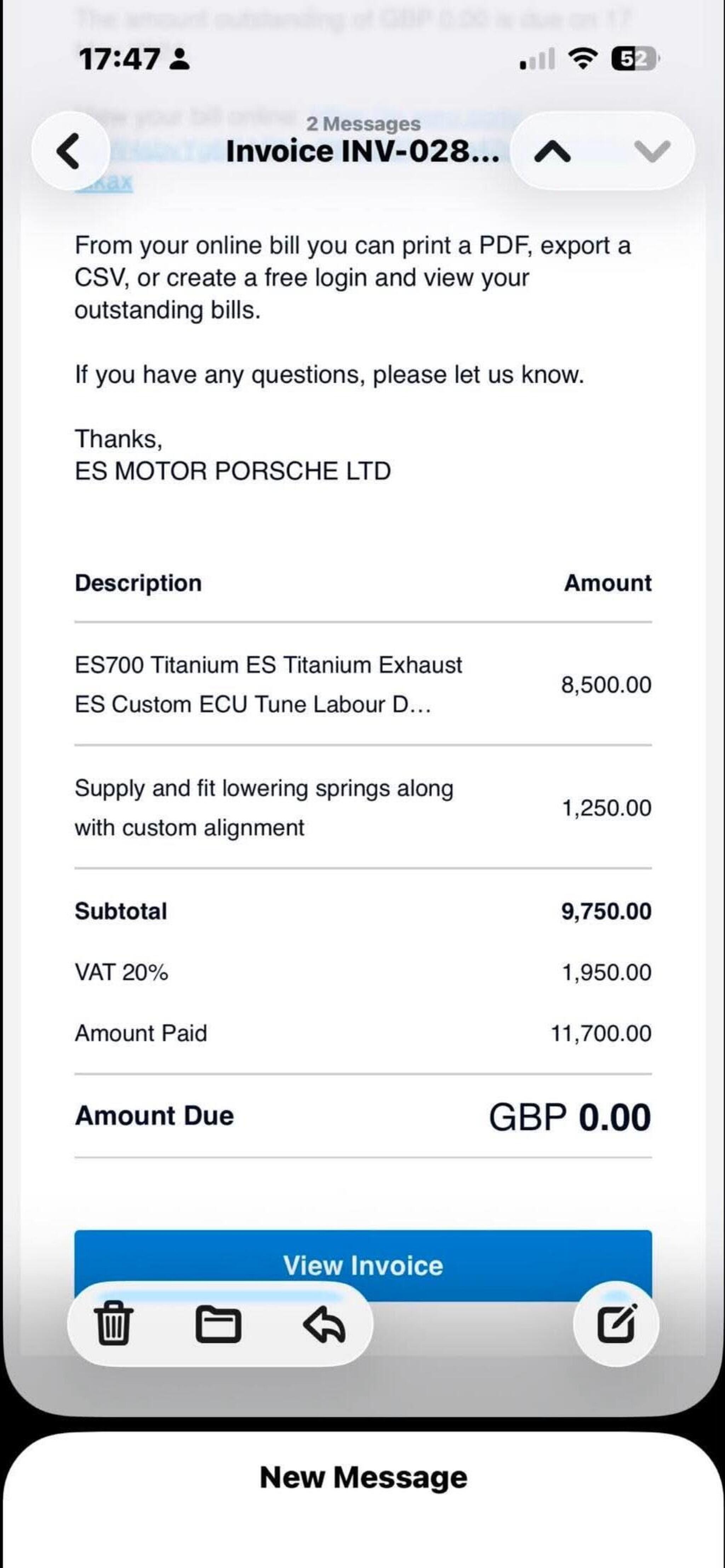Tap the 2 Messages thread count label
The image size is (725, 1568).
[363, 124]
